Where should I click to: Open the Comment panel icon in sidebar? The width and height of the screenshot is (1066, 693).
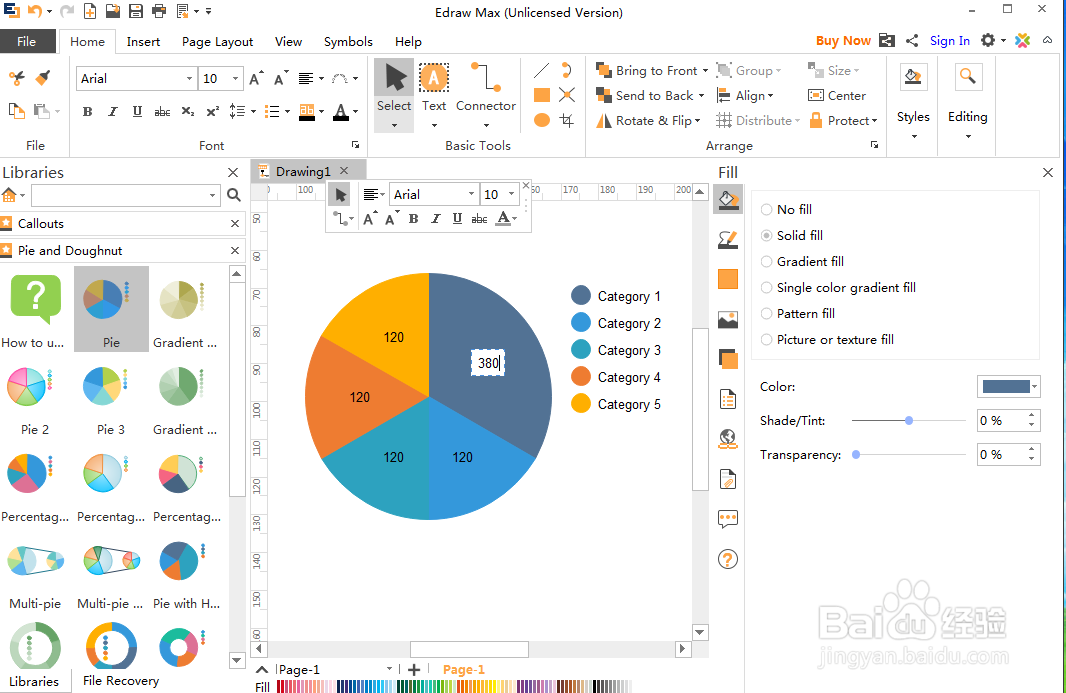click(x=727, y=520)
